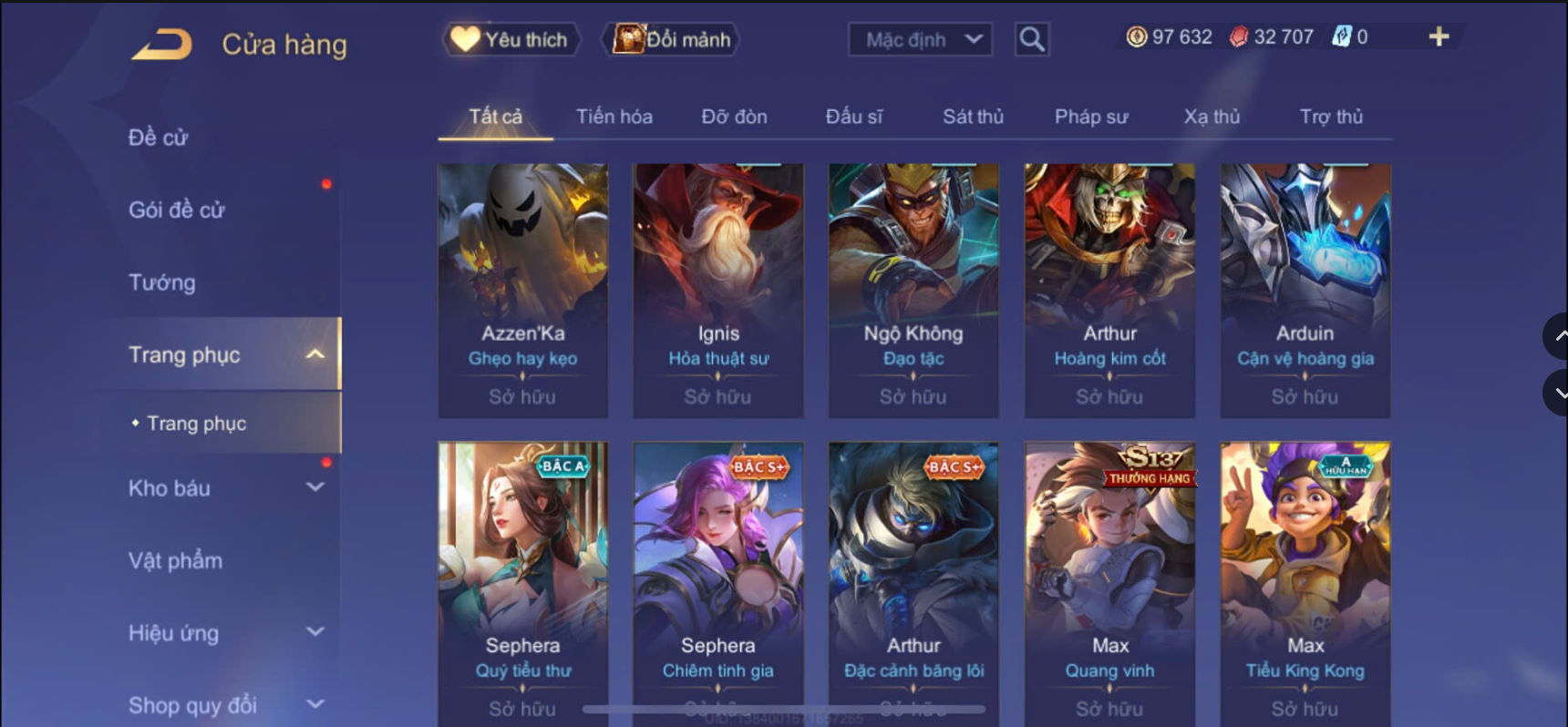Click the side panel down arrow
The image size is (1568, 727).
tap(1557, 394)
